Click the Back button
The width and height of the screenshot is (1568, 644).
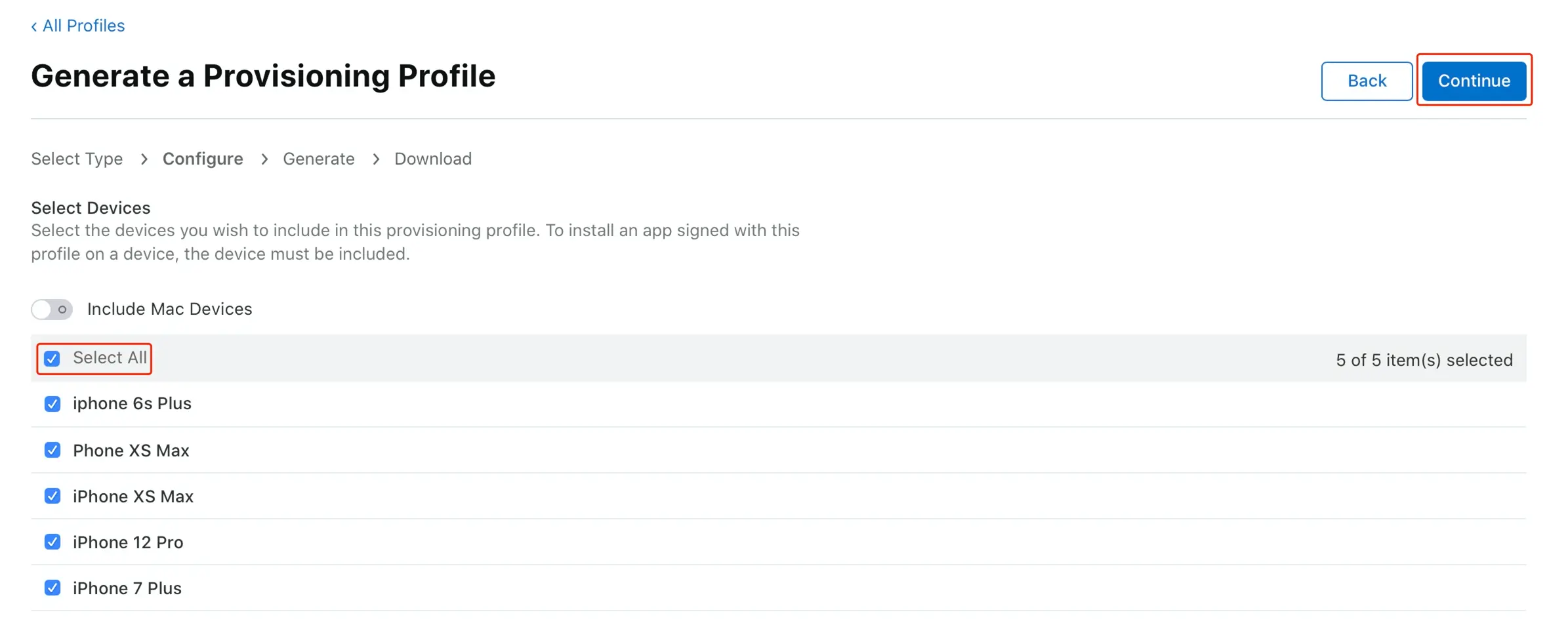pos(1366,81)
